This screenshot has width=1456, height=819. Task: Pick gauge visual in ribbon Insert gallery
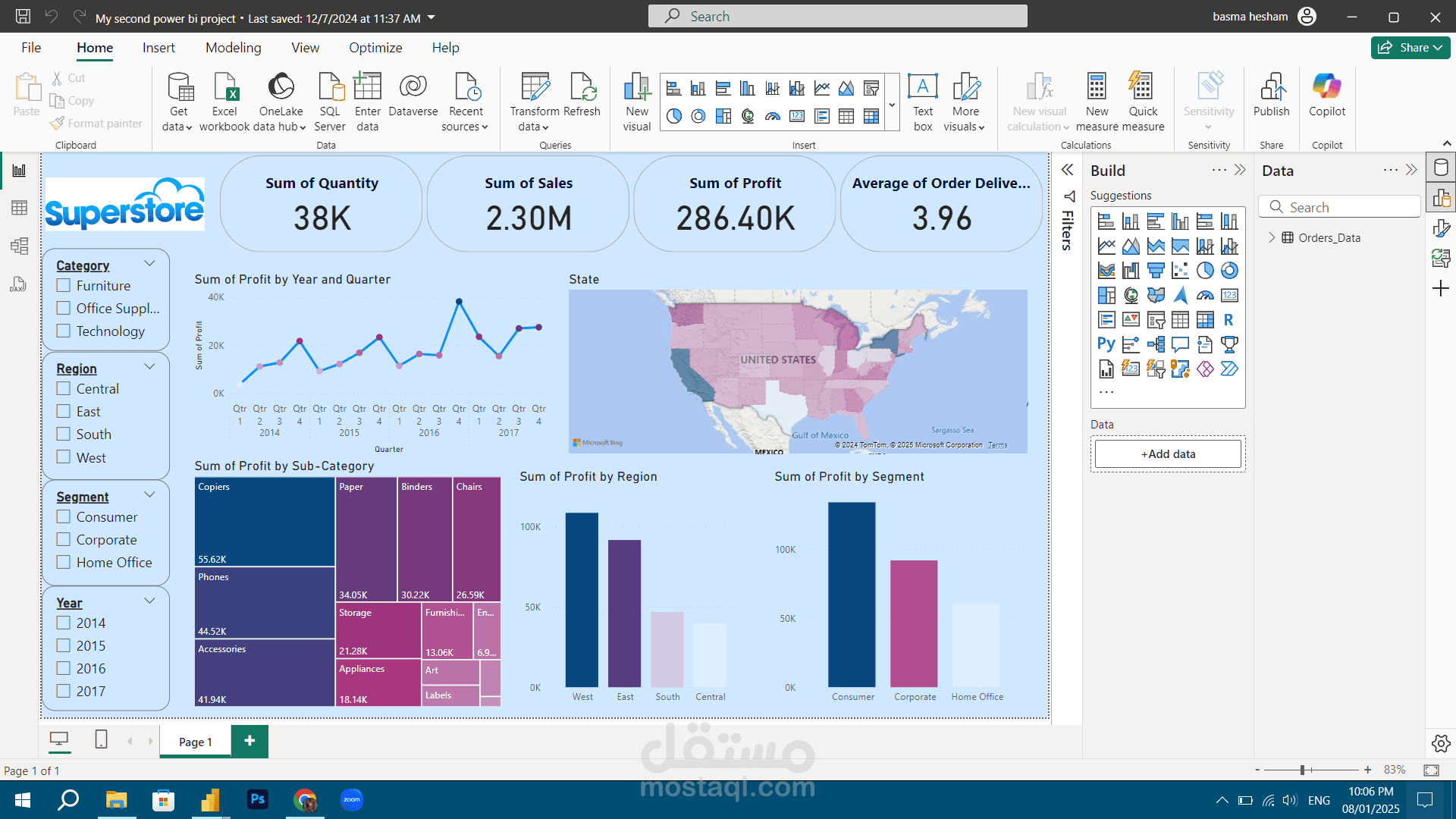click(x=773, y=116)
